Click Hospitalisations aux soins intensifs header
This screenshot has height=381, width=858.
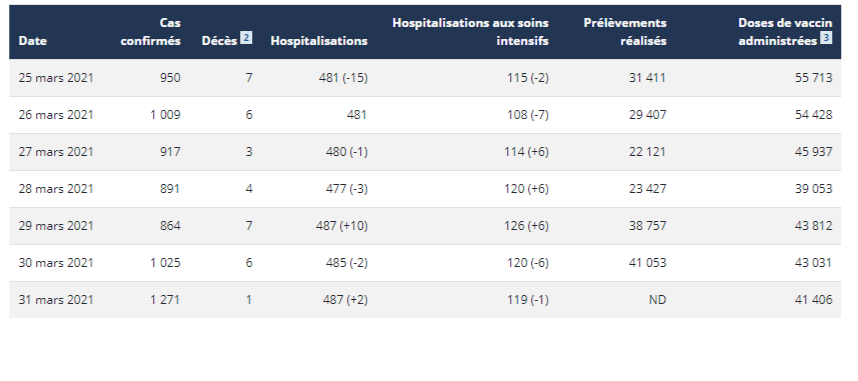470,32
